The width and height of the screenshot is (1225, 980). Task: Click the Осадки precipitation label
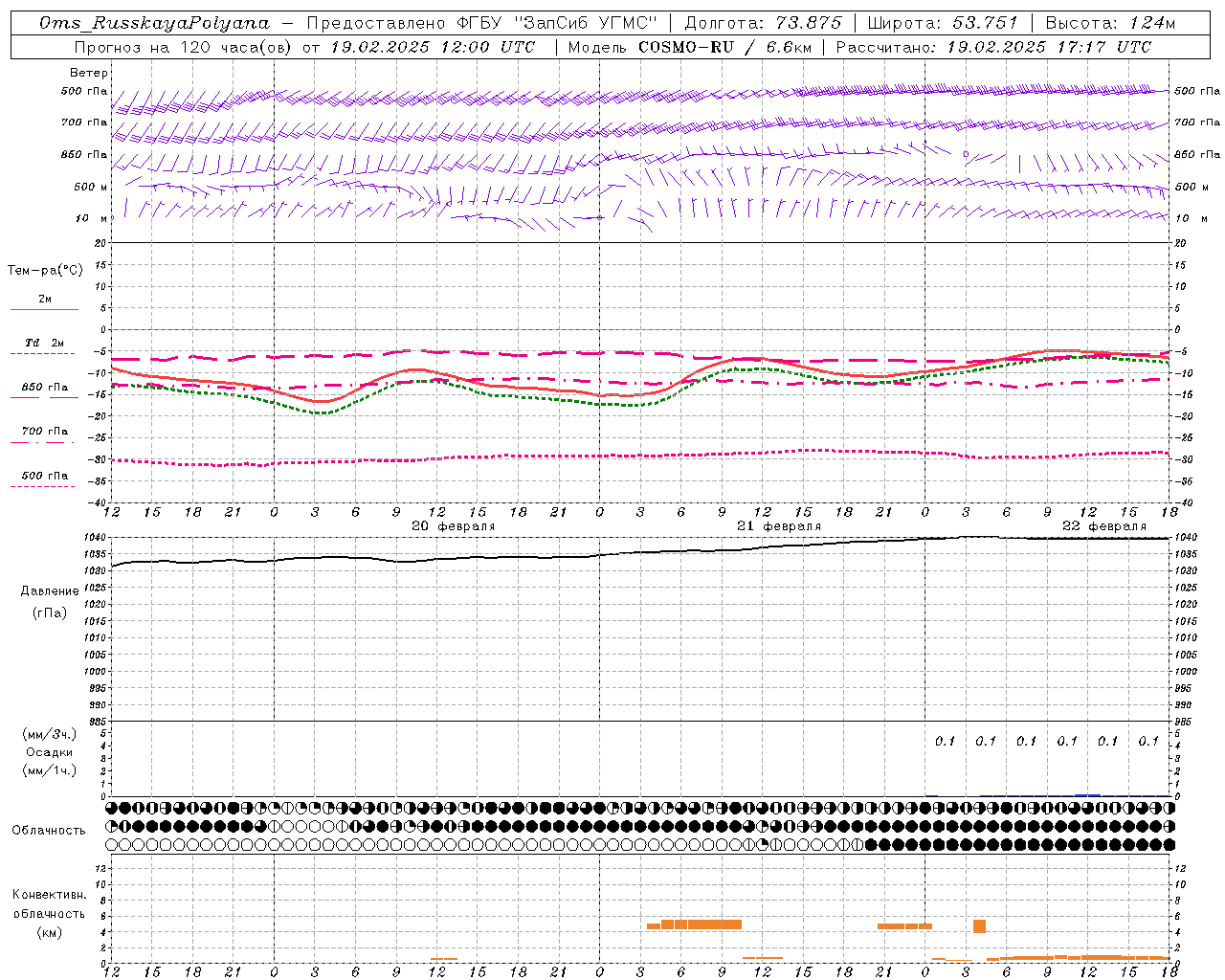[x=50, y=752]
